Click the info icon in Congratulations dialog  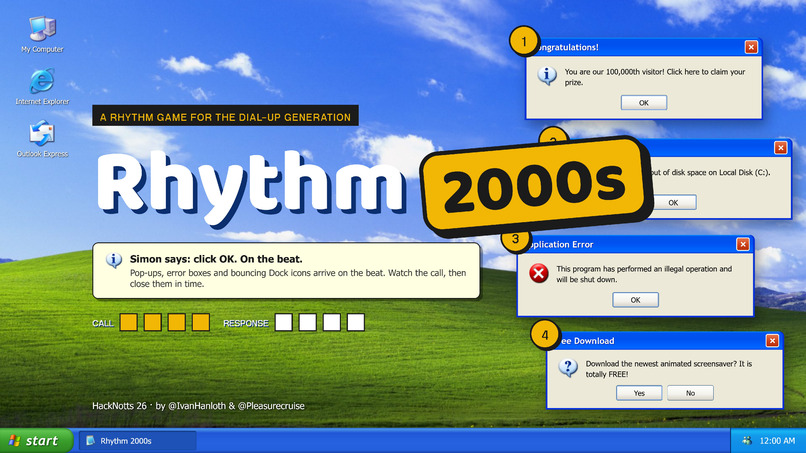tap(547, 76)
